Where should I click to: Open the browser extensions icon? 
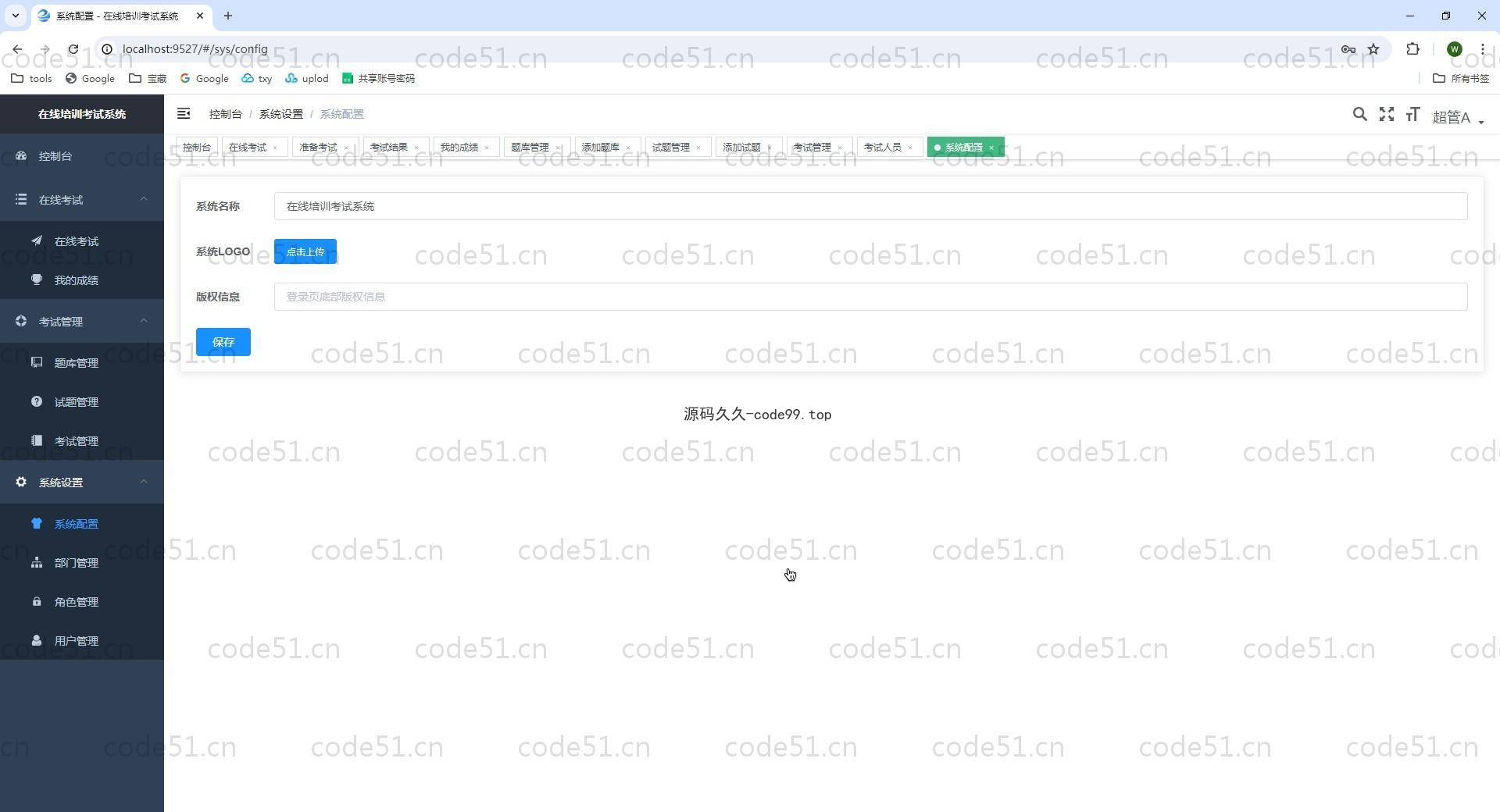1412,49
